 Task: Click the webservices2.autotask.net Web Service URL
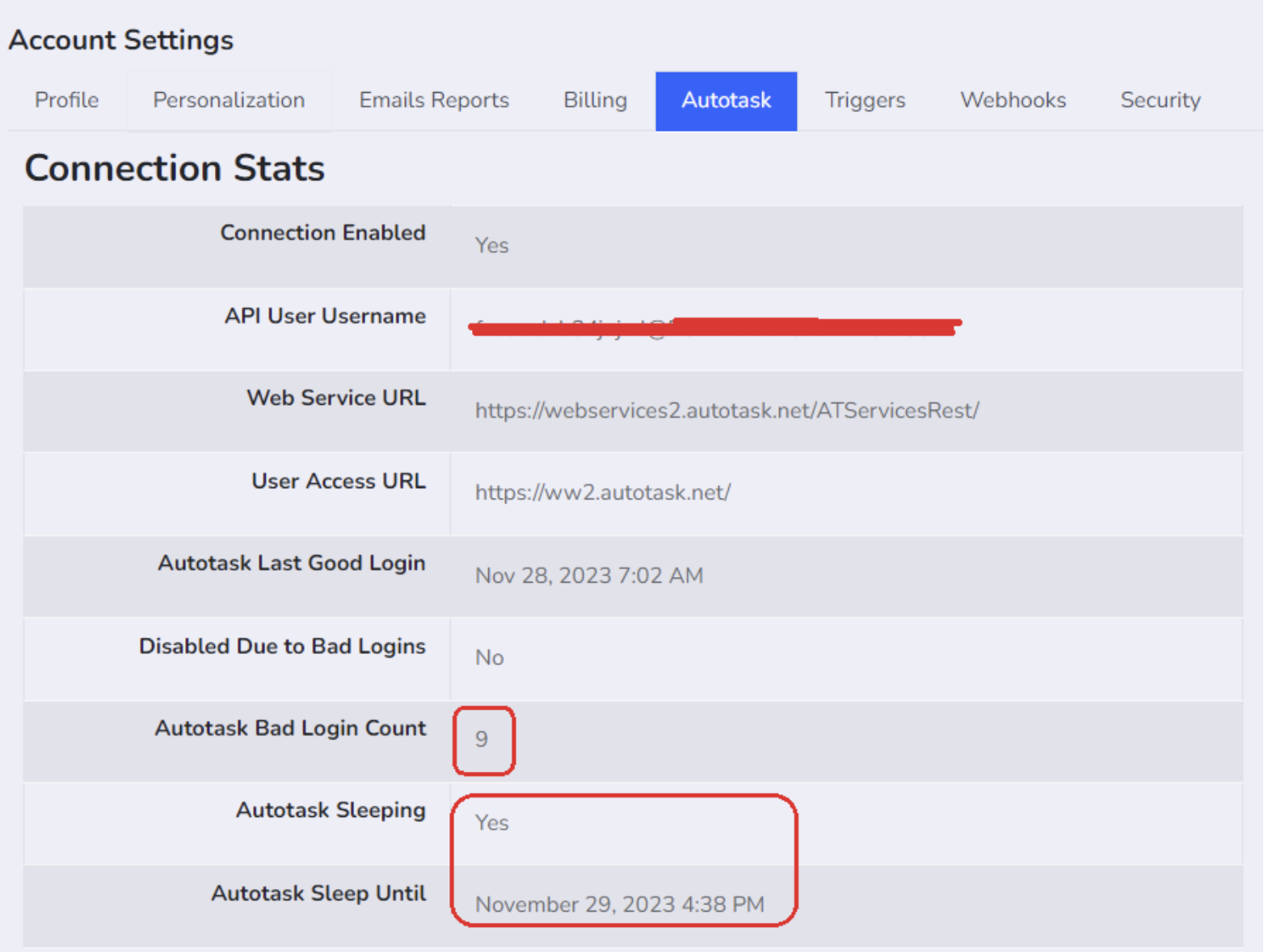(x=727, y=411)
